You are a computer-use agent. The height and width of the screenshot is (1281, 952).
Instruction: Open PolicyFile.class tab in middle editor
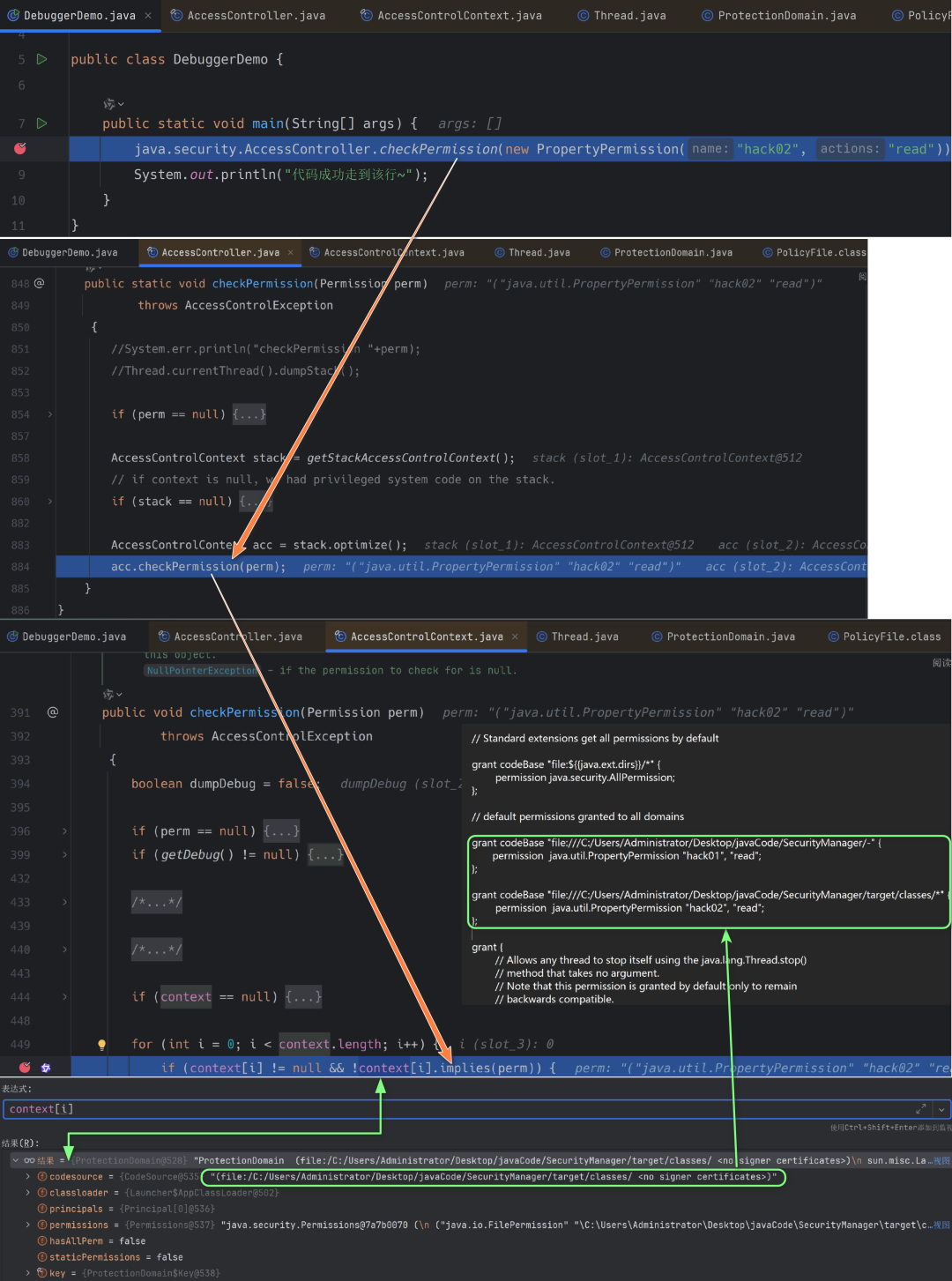pos(814,252)
